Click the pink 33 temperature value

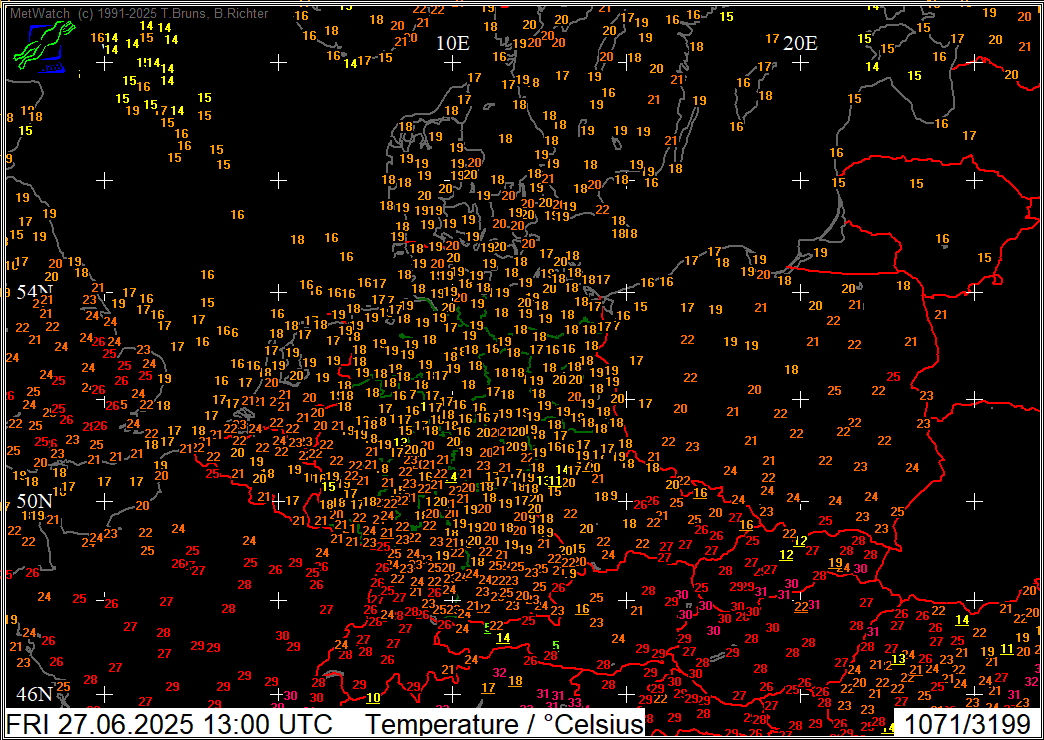click(575, 703)
